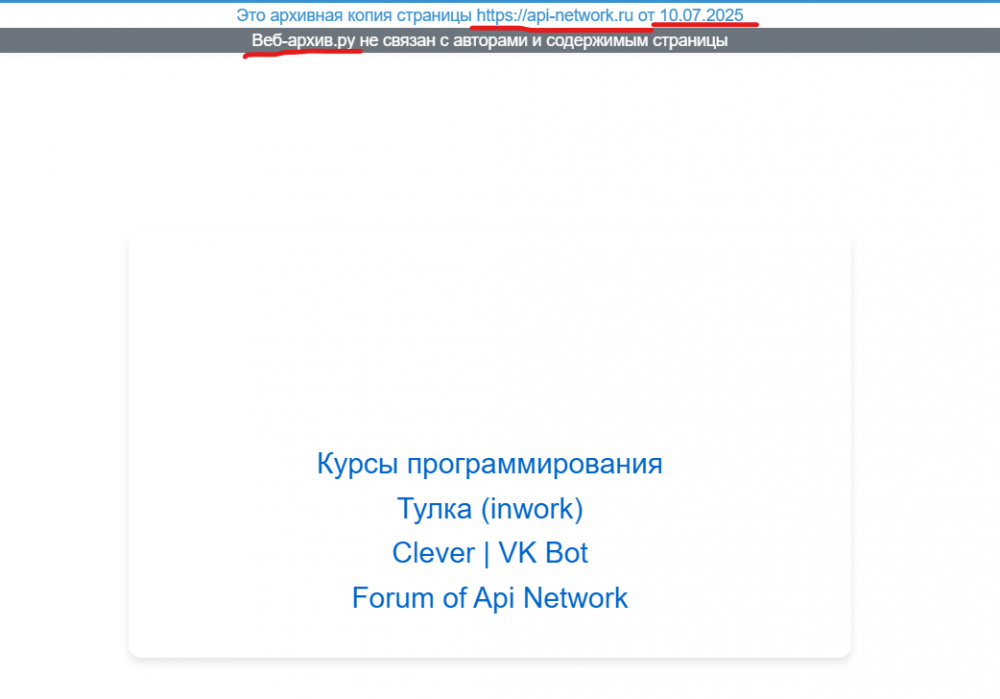Click the text 'не связан с авторами и содержимым страницы'

543,40
